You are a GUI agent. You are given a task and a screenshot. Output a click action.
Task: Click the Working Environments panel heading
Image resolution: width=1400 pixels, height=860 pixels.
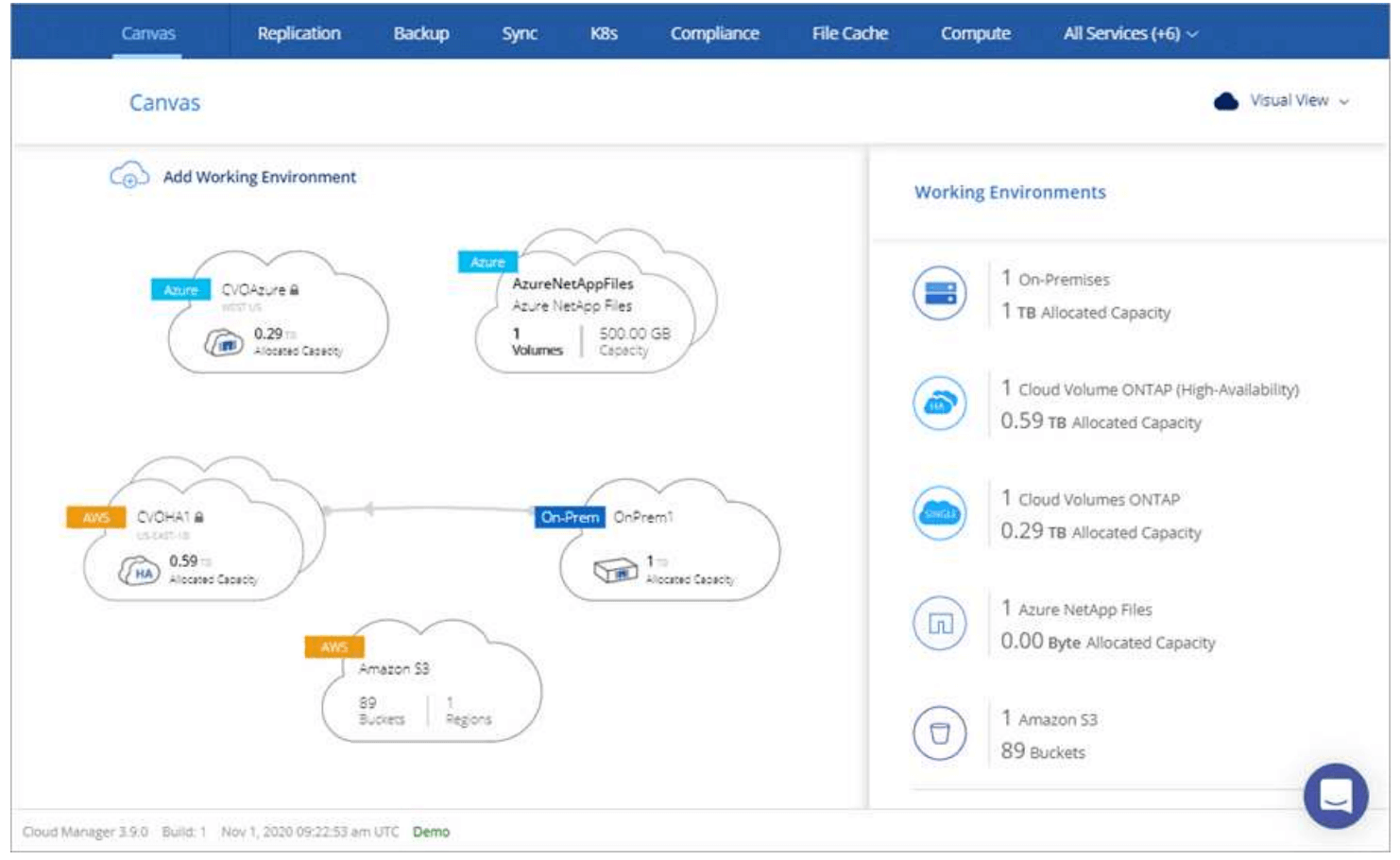(1010, 192)
